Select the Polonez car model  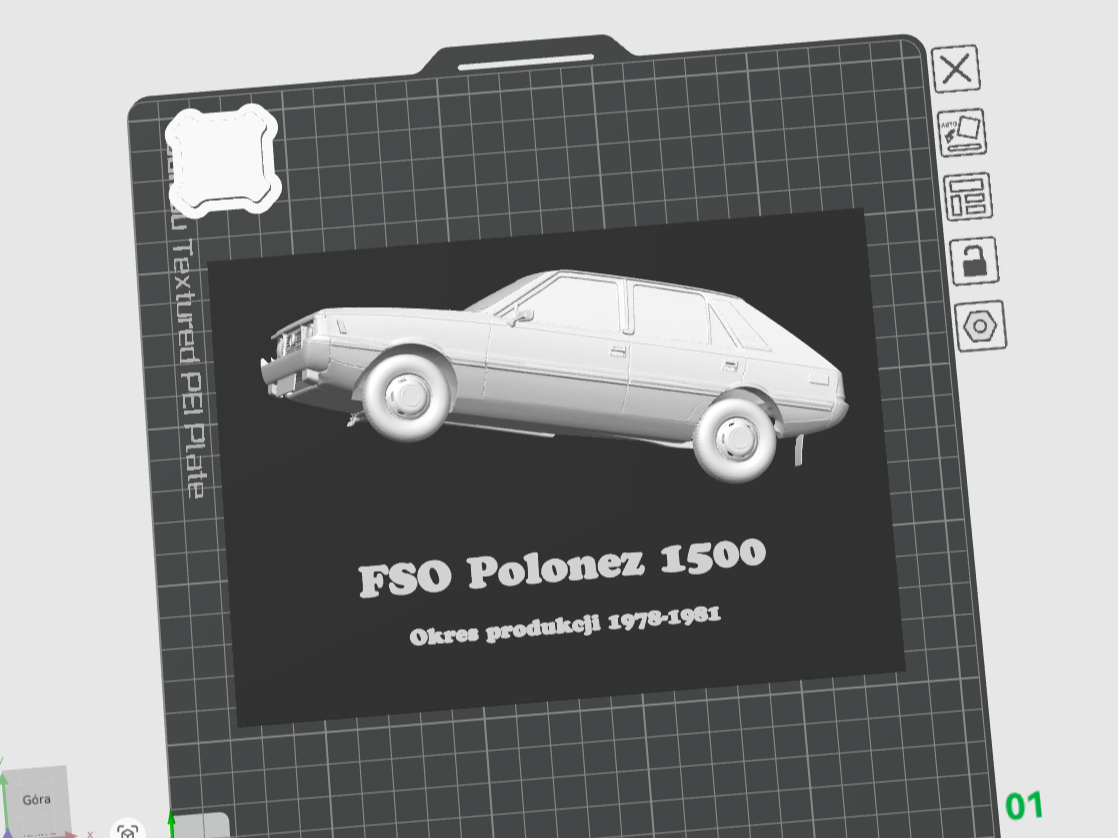[x=555, y=375]
